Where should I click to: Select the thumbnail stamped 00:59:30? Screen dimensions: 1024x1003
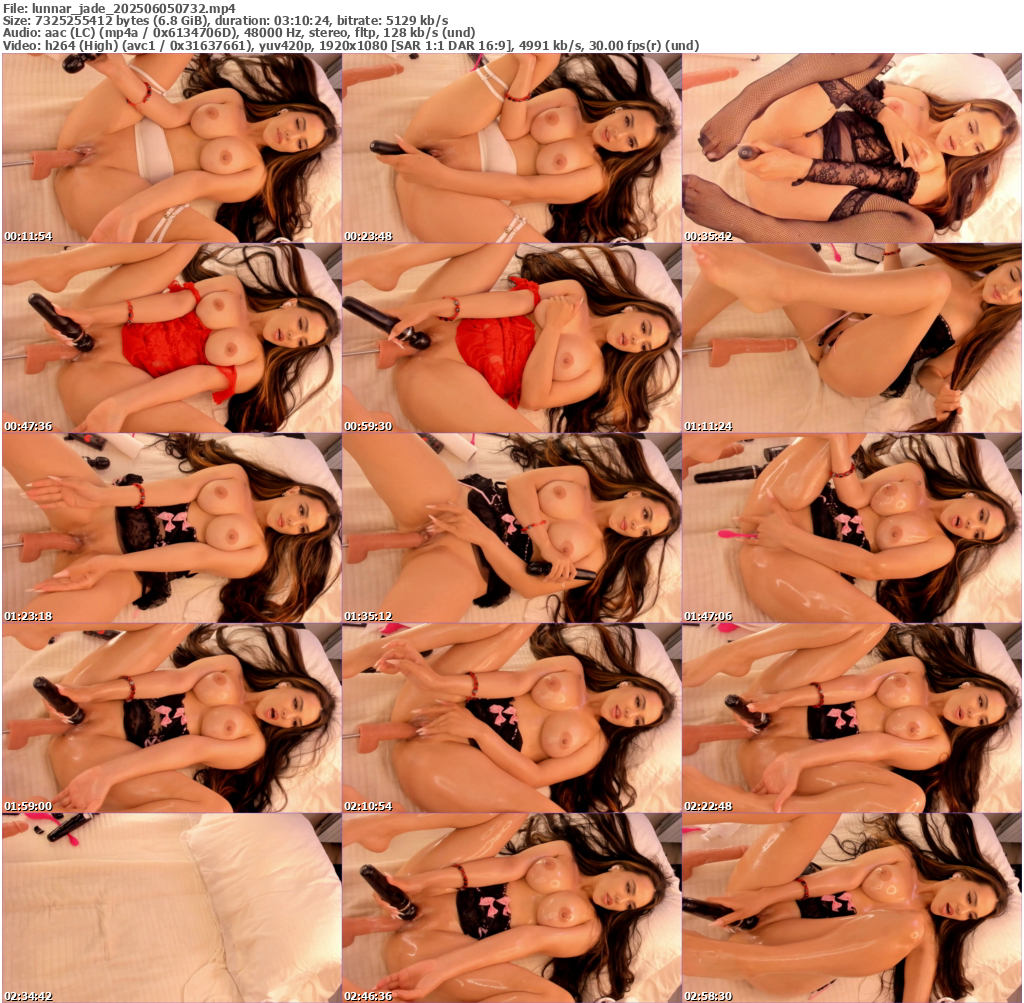point(512,338)
